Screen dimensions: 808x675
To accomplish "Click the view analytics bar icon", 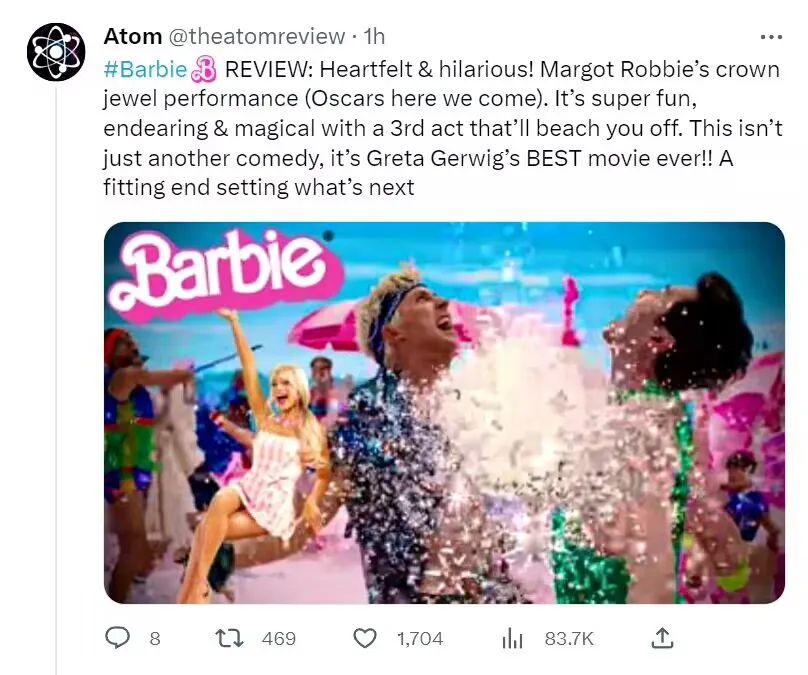I will click(513, 637).
